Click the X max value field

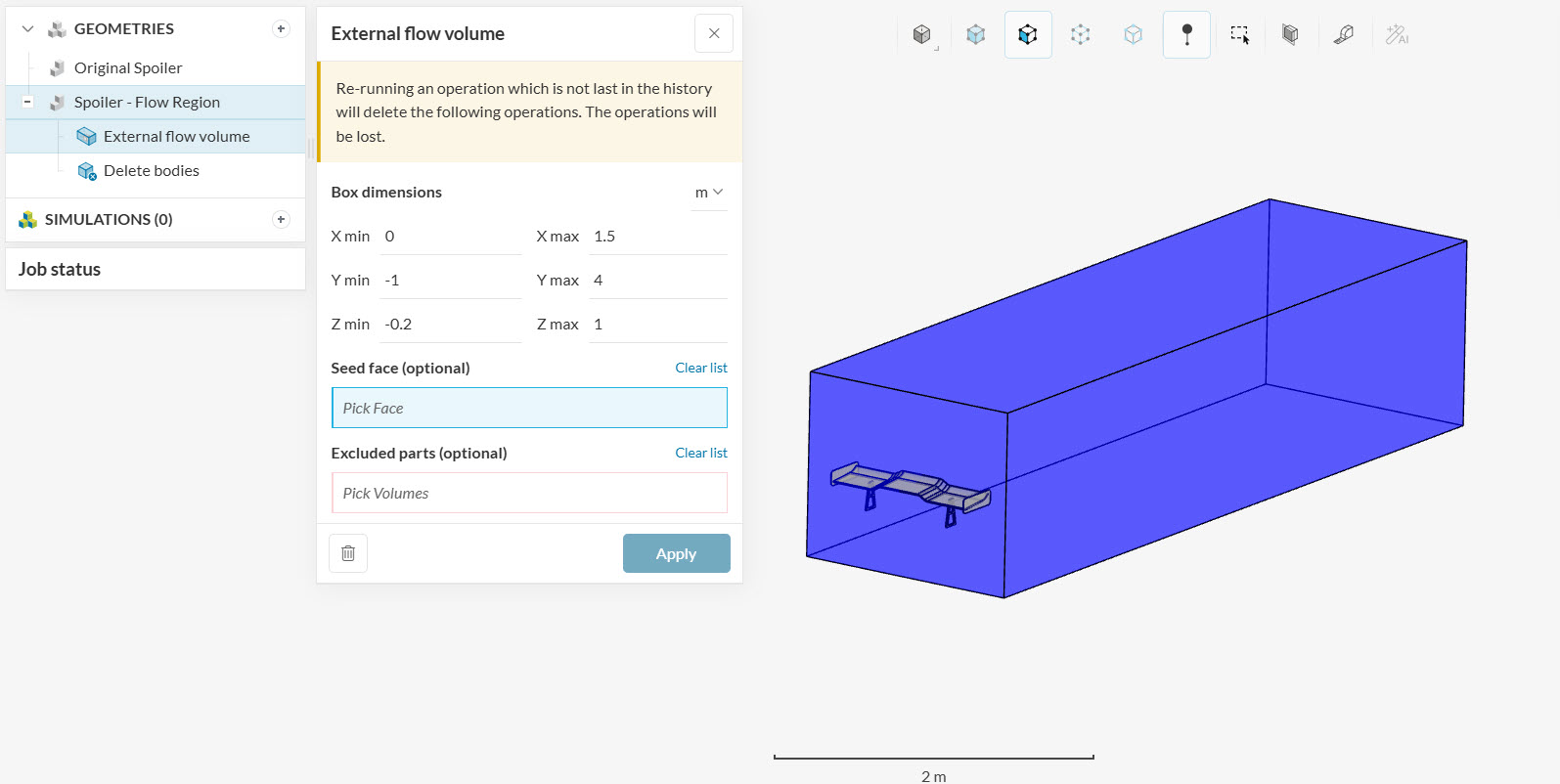pos(657,237)
